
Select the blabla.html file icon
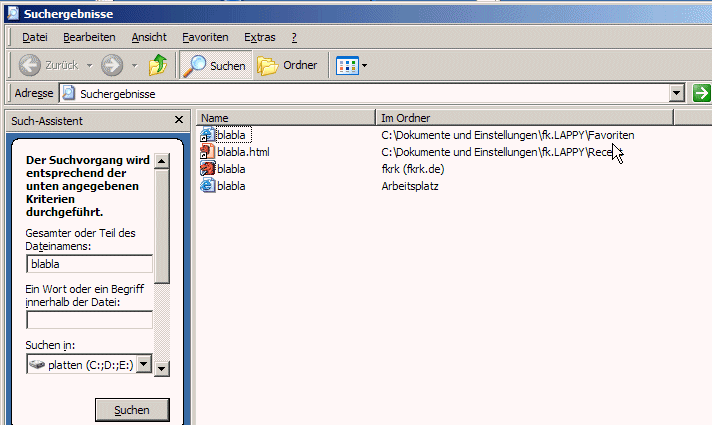(x=208, y=152)
